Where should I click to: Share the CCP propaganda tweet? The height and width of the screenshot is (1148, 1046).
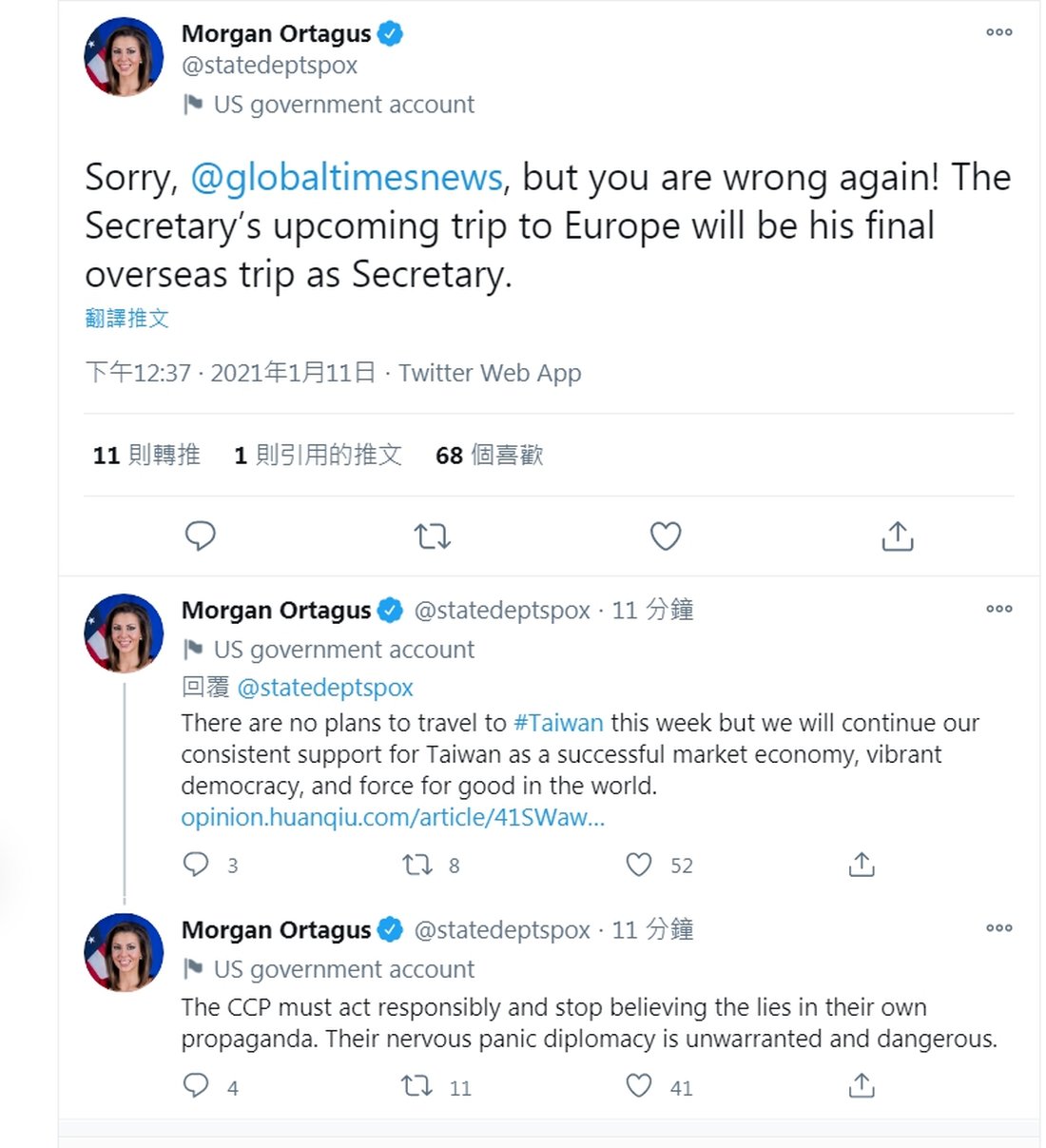tap(862, 1086)
